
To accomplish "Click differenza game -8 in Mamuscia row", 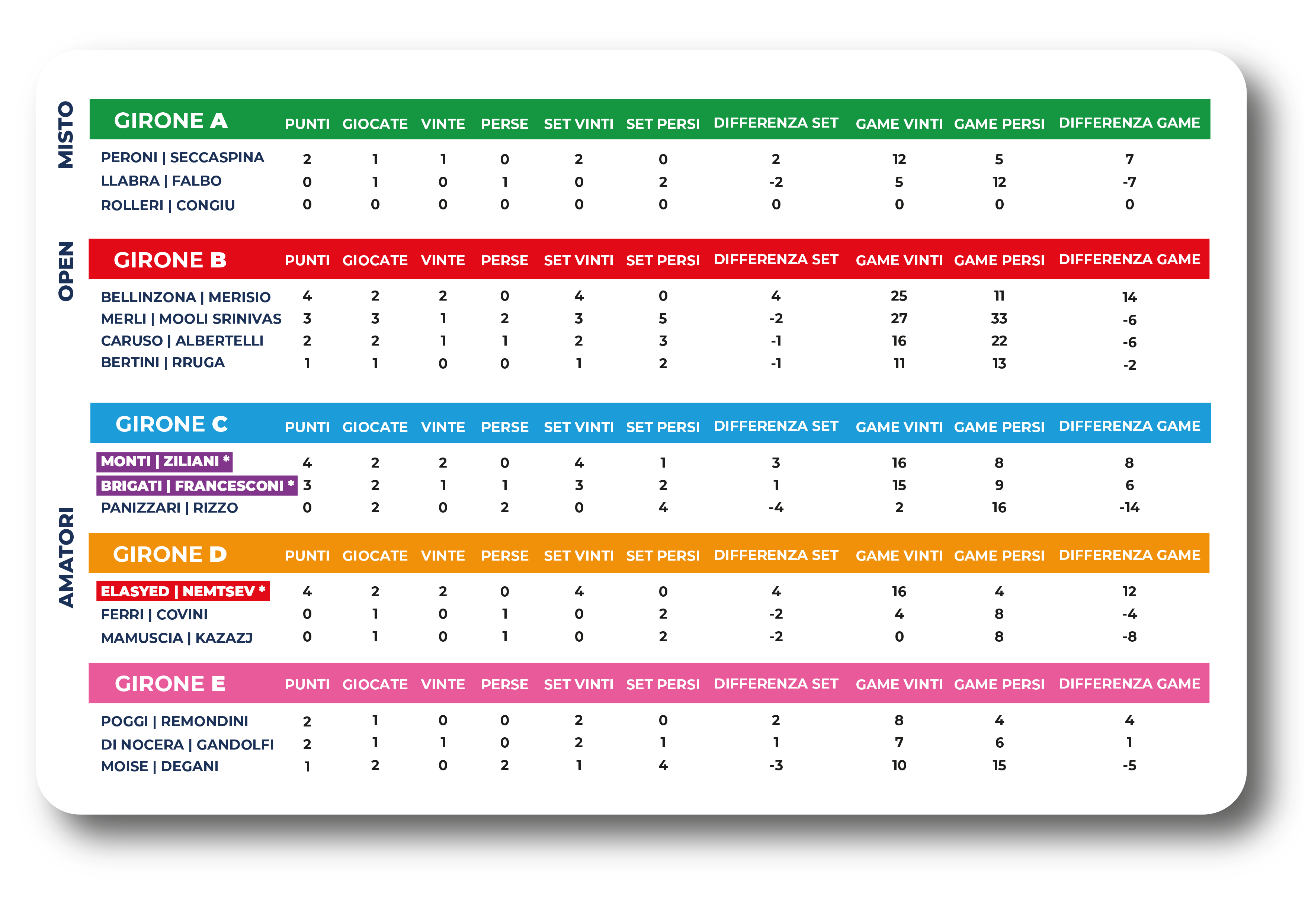I will click(x=1129, y=637).
